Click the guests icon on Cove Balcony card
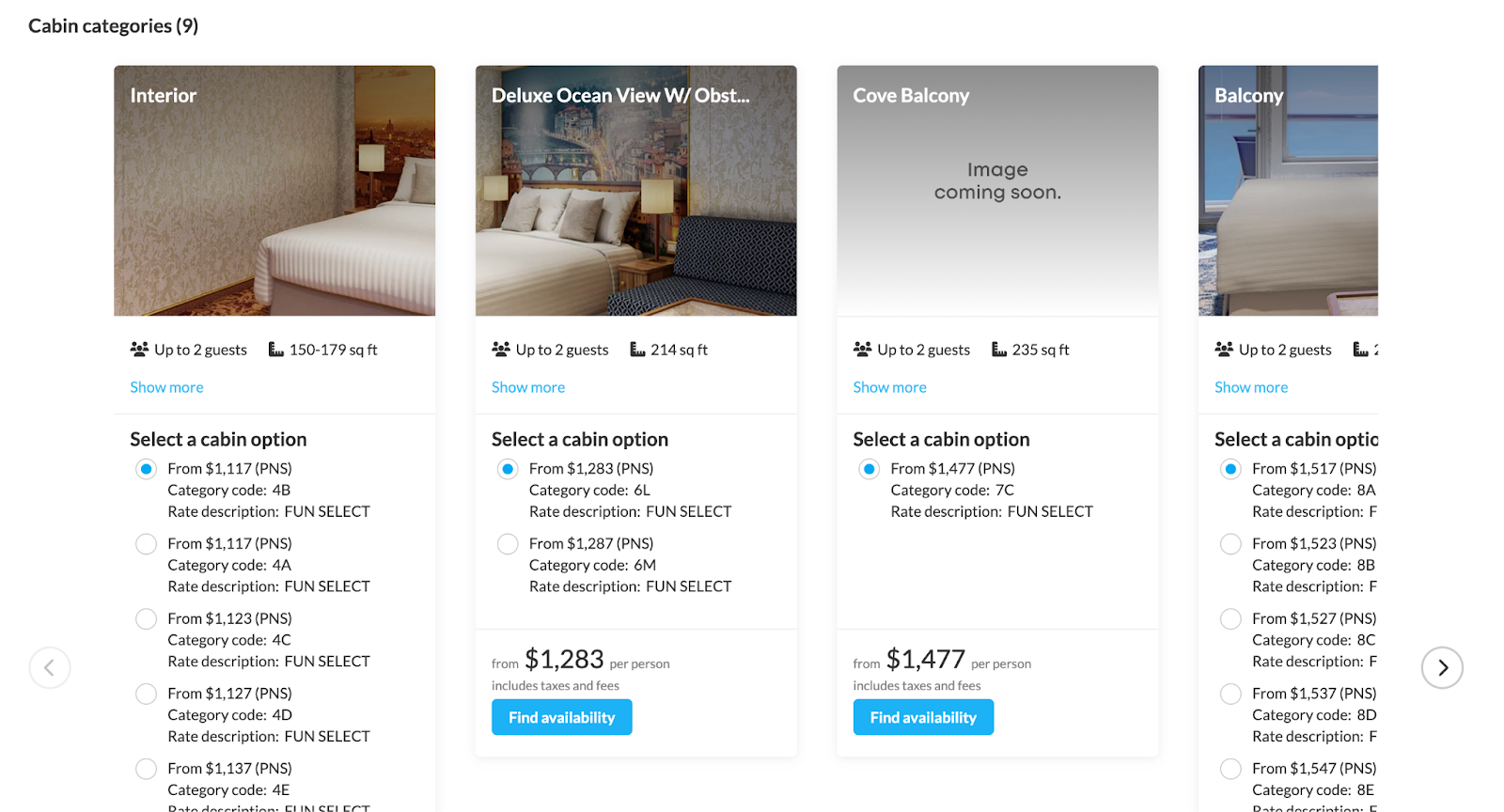The width and height of the screenshot is (1504, 812). (x=863, y=350)
